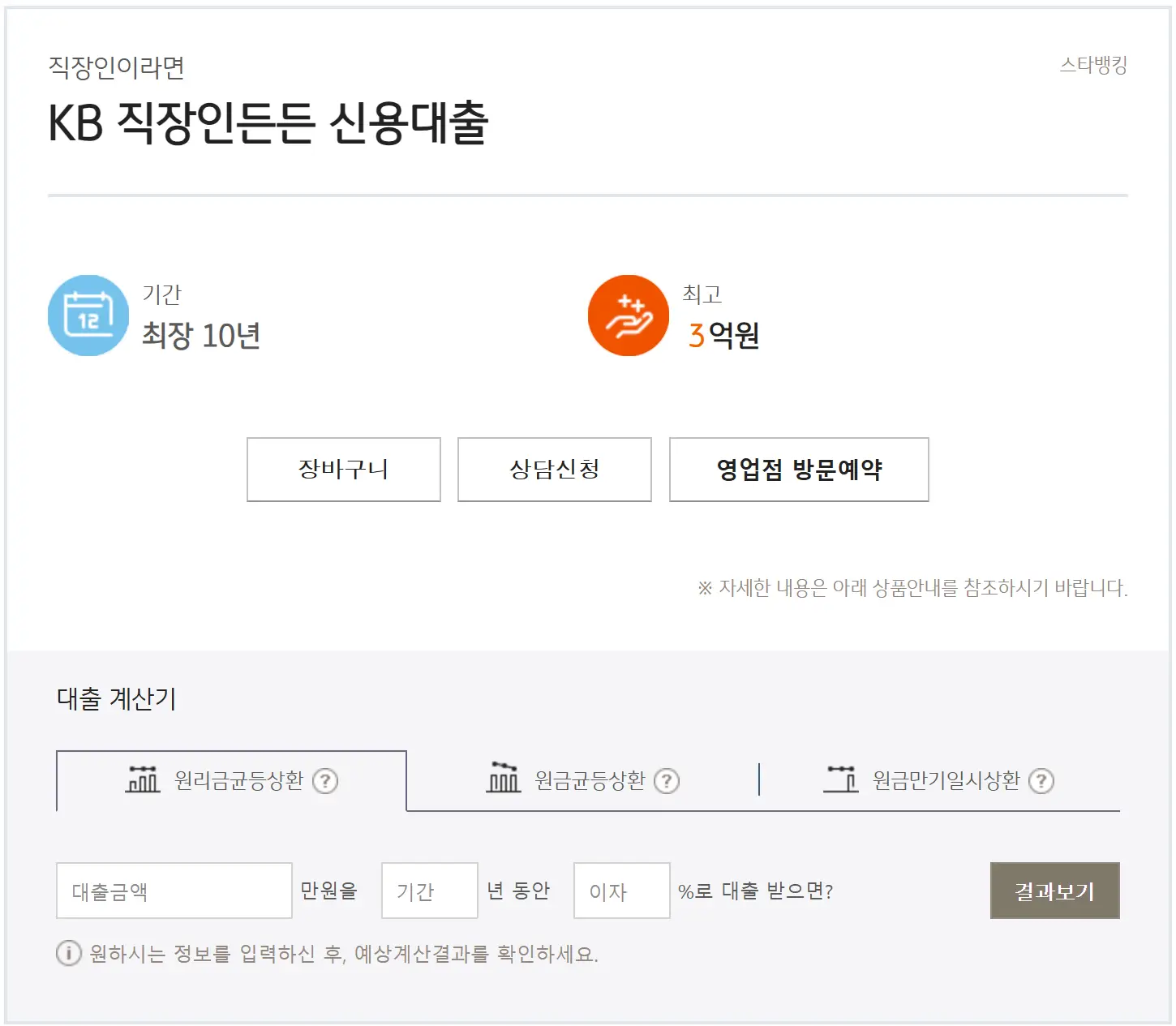The image size is (1176, 1026).
Task: Click the 스타뱅킹 label
Action: pyautogui.click(x=1093, y=65)
